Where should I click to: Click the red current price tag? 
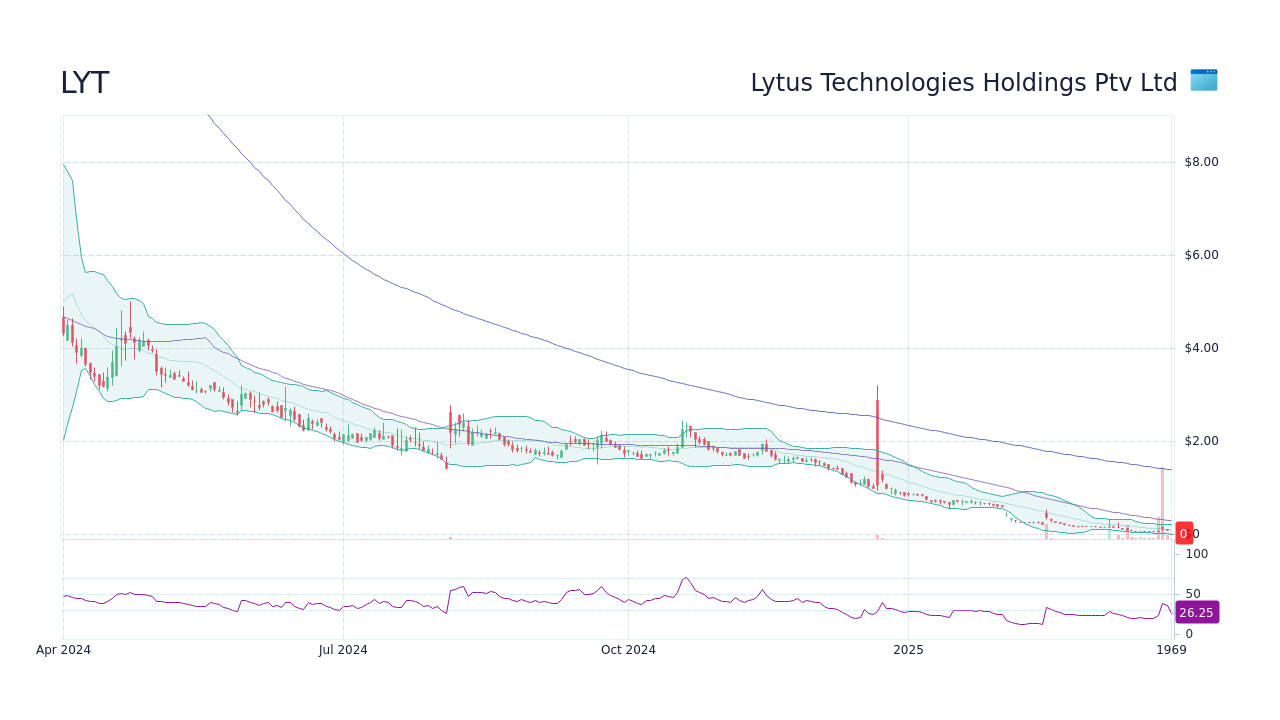pyautogui.click(x=1184, y=533)
